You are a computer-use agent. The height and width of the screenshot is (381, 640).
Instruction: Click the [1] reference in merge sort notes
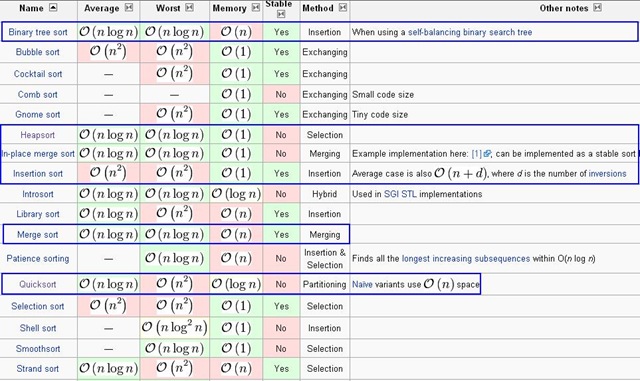(x=476, y=154)
